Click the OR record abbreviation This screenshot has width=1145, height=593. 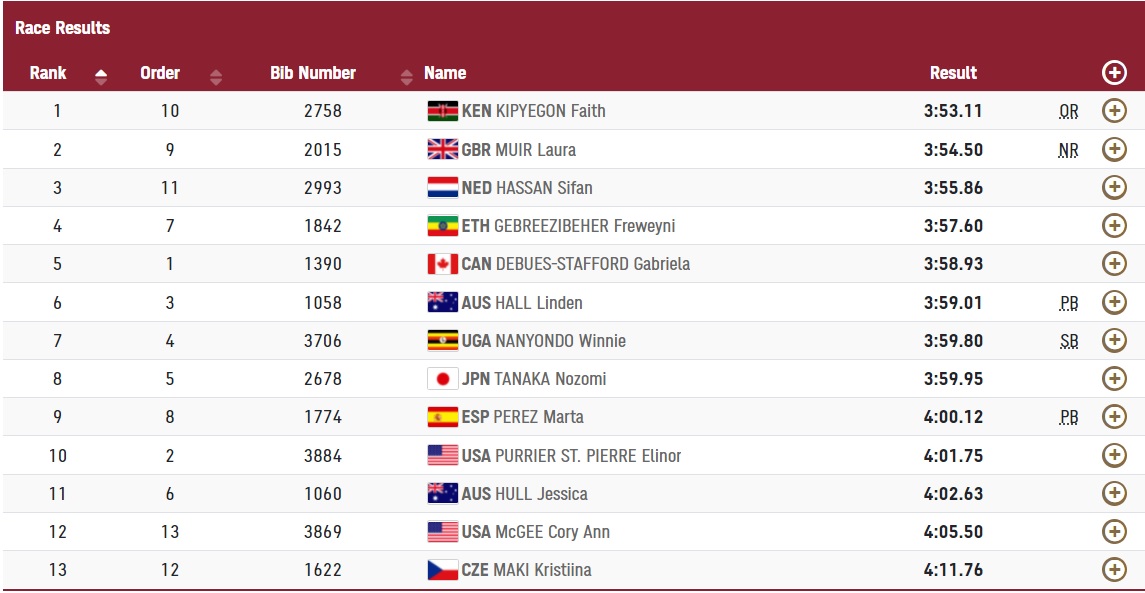pyautogui.click(x=1068, y=112)
